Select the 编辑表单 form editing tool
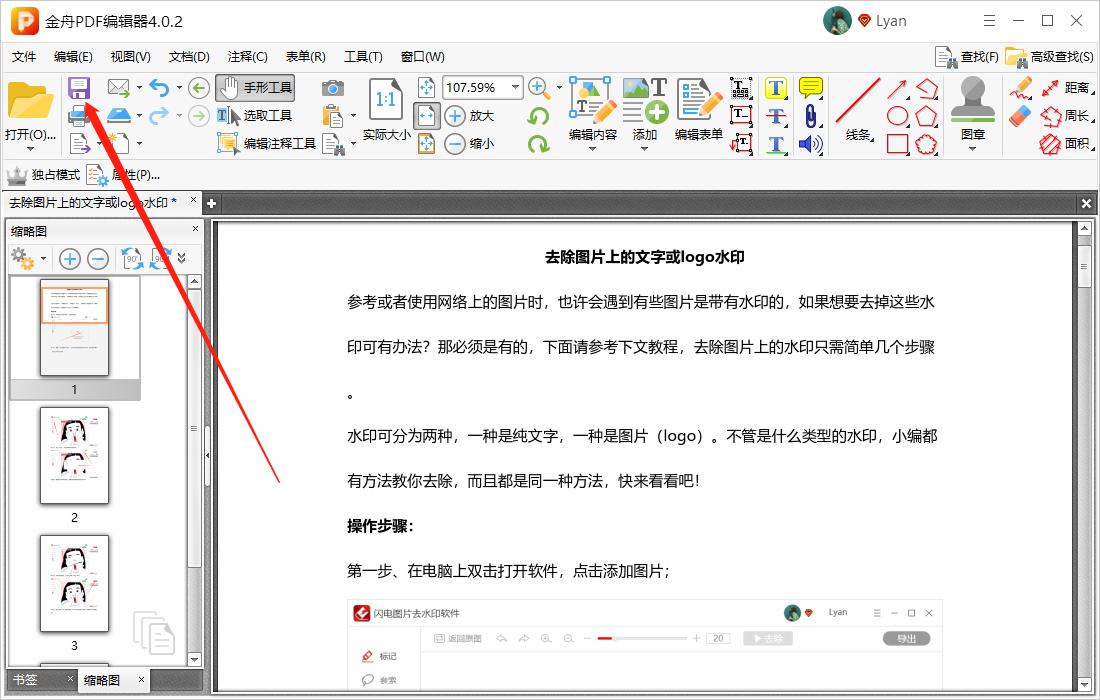Viewport: 1100px width, 700px height. tap(698, 110)
